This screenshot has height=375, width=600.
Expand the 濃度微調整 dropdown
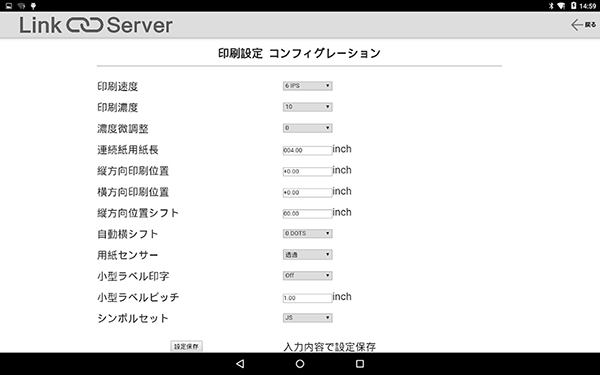pyautogui.click(x=308, y=128)
